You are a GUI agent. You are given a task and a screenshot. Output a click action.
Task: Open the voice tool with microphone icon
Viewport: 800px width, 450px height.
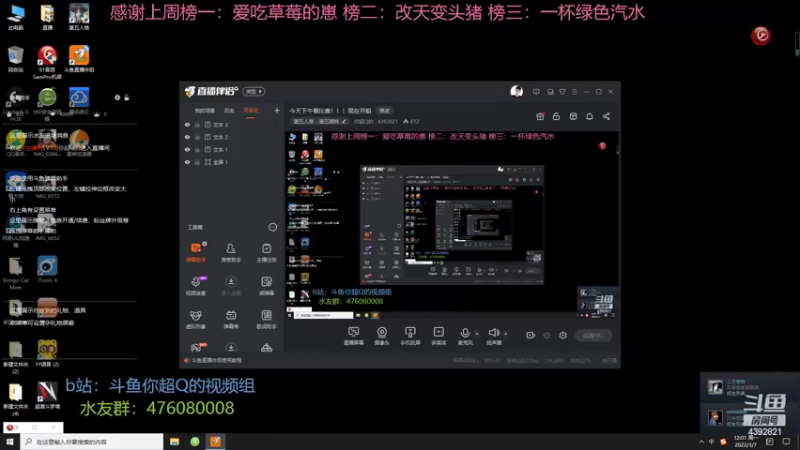[196, 286]
